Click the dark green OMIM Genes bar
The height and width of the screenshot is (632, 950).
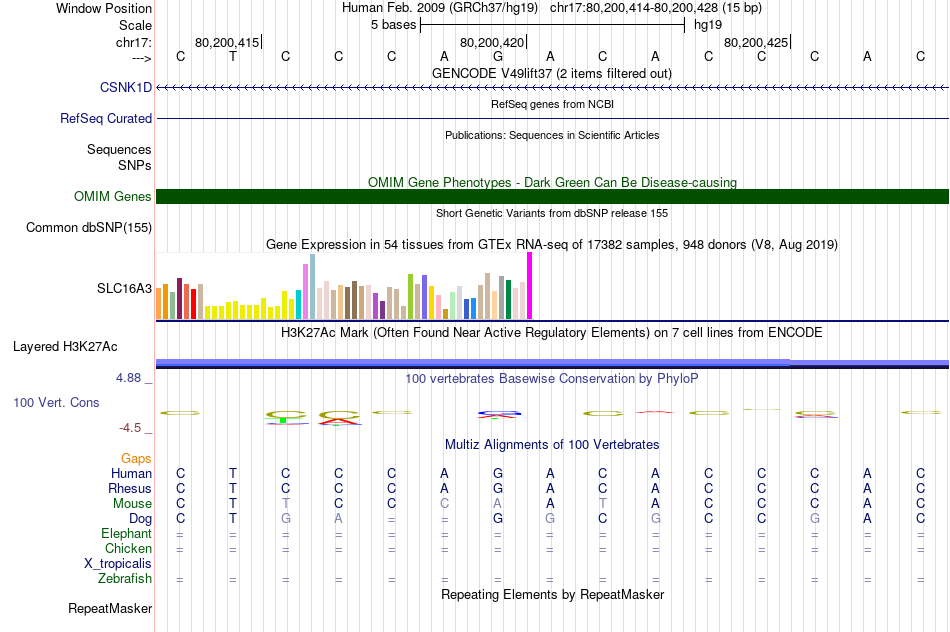pos(552,196)
